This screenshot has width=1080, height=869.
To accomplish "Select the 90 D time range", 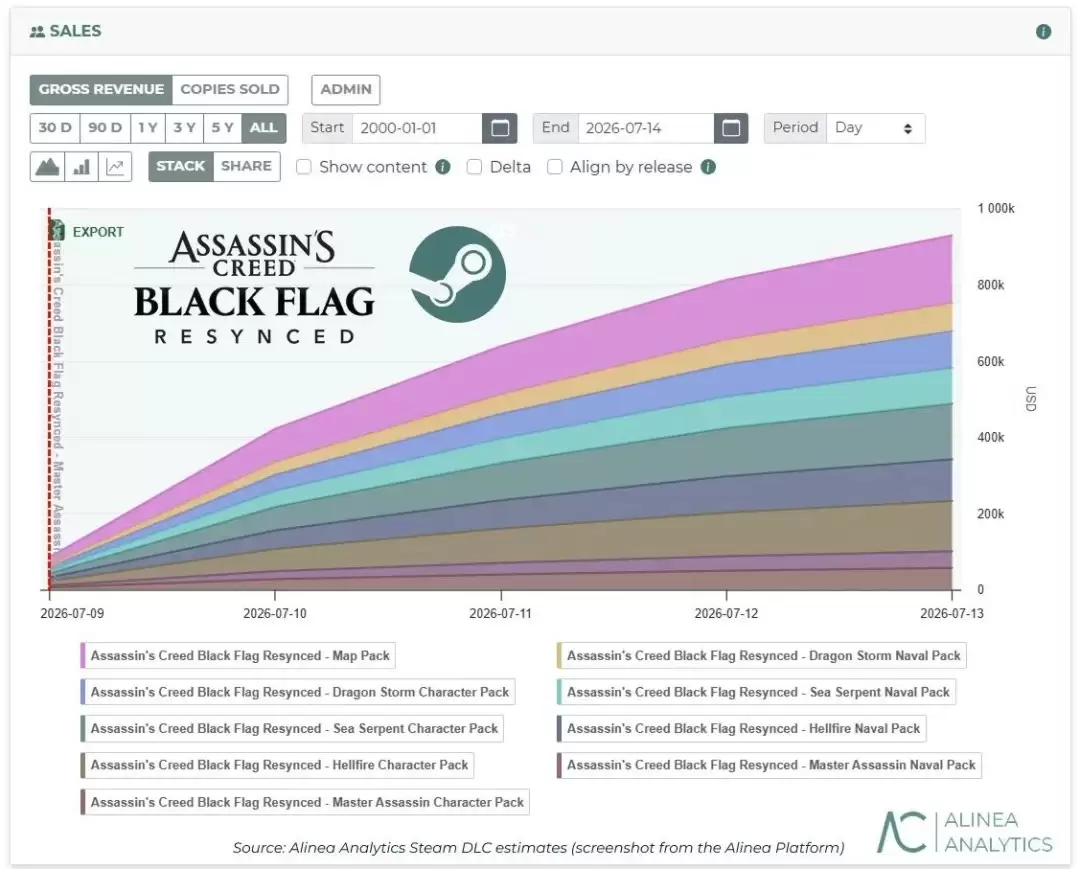I will 105,128.
